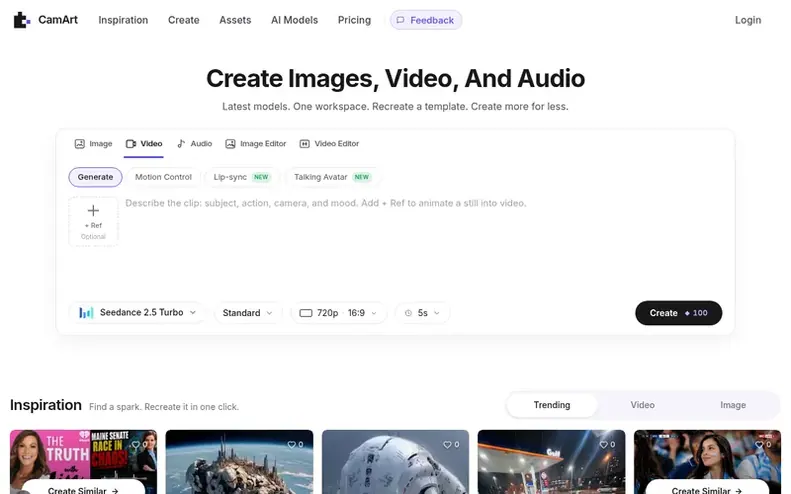Screen dimensions: 791x494
Task: Click the Image tab picture icon
Action: point(80,144)
